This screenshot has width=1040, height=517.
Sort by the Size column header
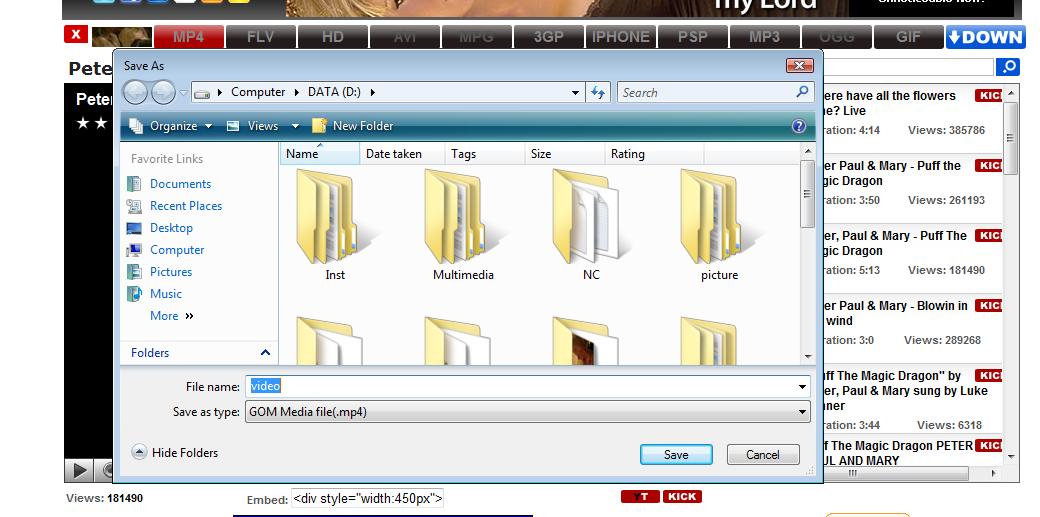[565, 153]
